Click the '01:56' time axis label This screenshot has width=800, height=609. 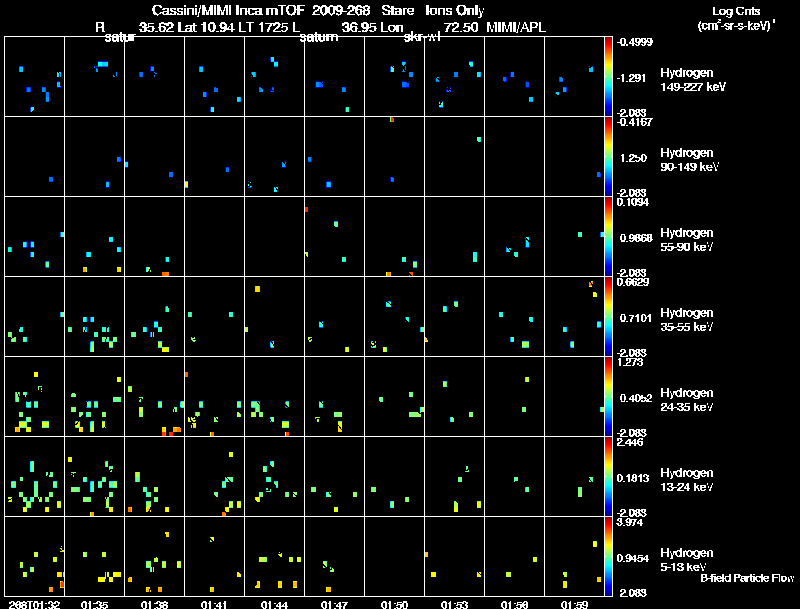(514, 605)
